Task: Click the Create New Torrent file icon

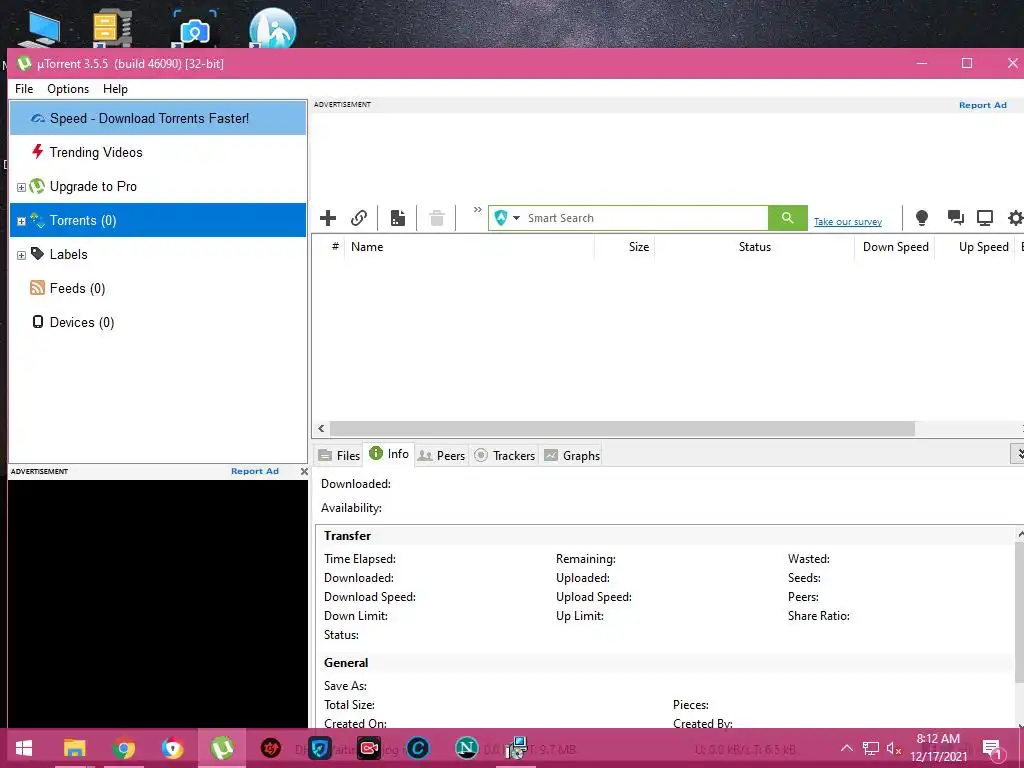Action: [398, 218]
